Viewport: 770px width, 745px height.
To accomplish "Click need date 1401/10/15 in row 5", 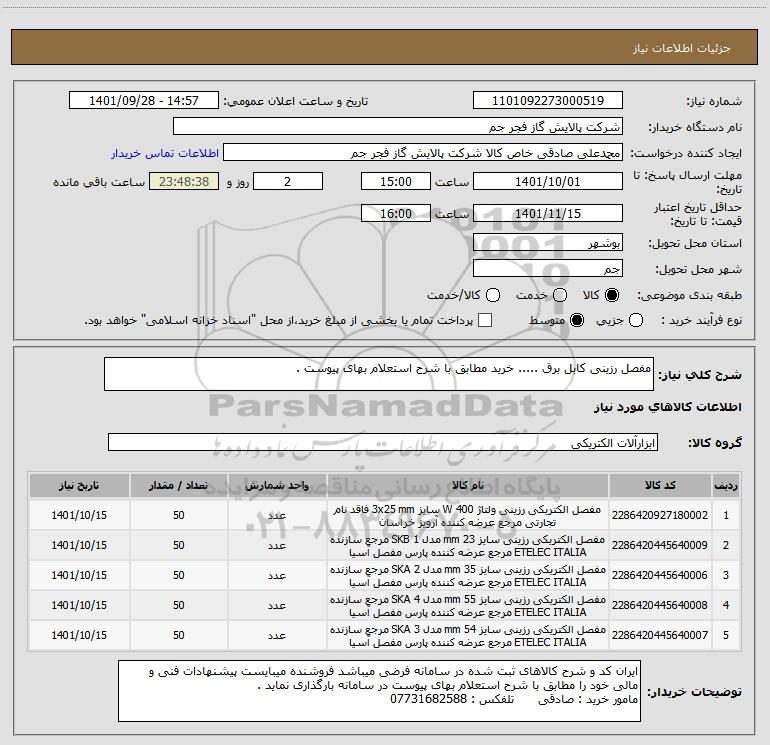I will point(79,635).
